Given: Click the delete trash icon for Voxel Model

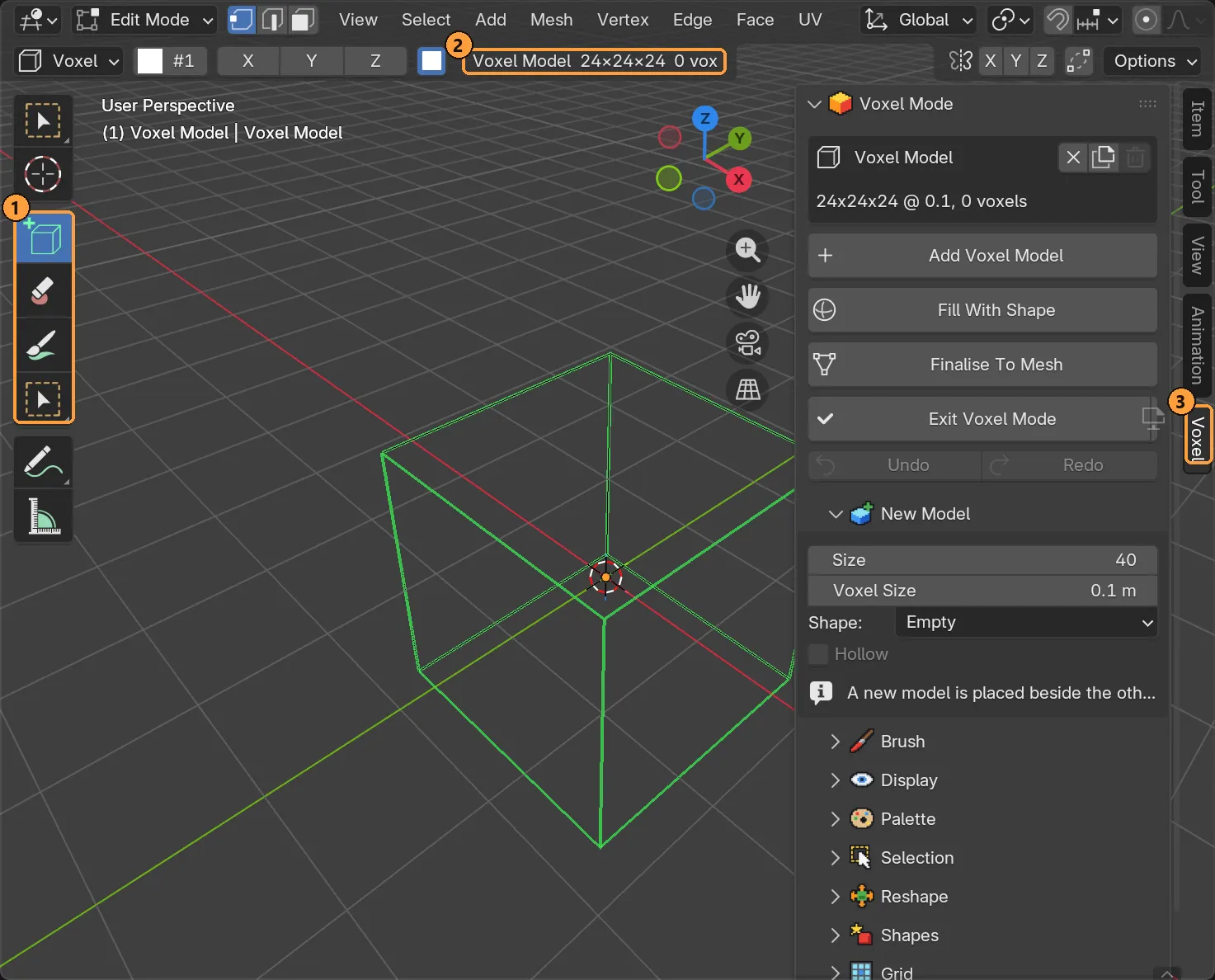Looking at the screenshot, I should (x=1135, y=158).
